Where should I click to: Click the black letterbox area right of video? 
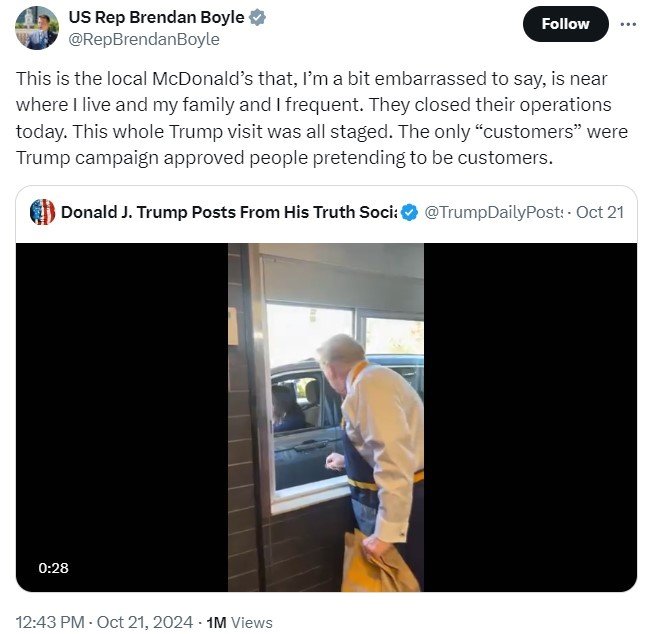pyautogui.click(x=530, y=417)
